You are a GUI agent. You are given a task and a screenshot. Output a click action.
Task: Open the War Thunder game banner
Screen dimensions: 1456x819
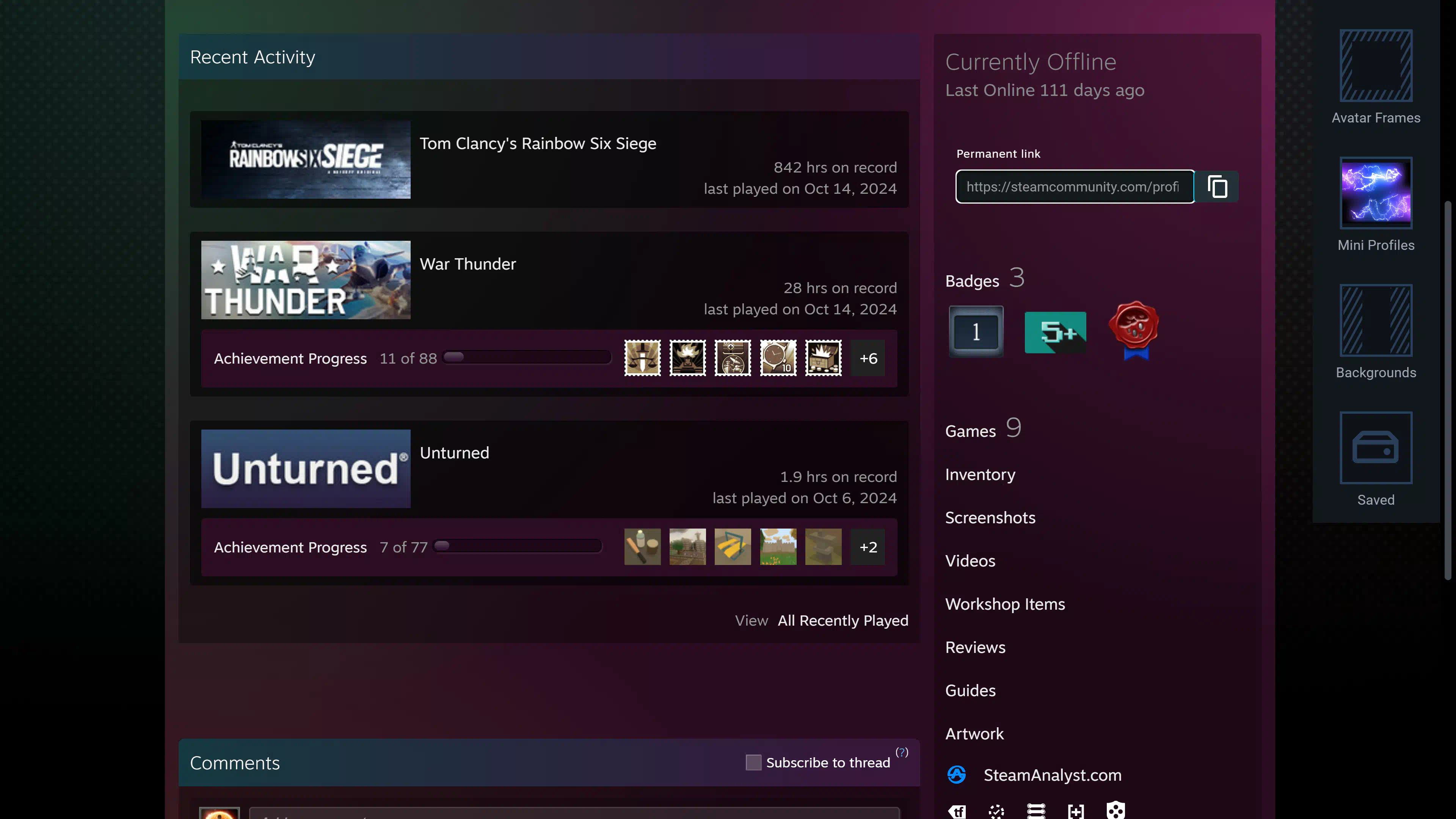(306, 280)
